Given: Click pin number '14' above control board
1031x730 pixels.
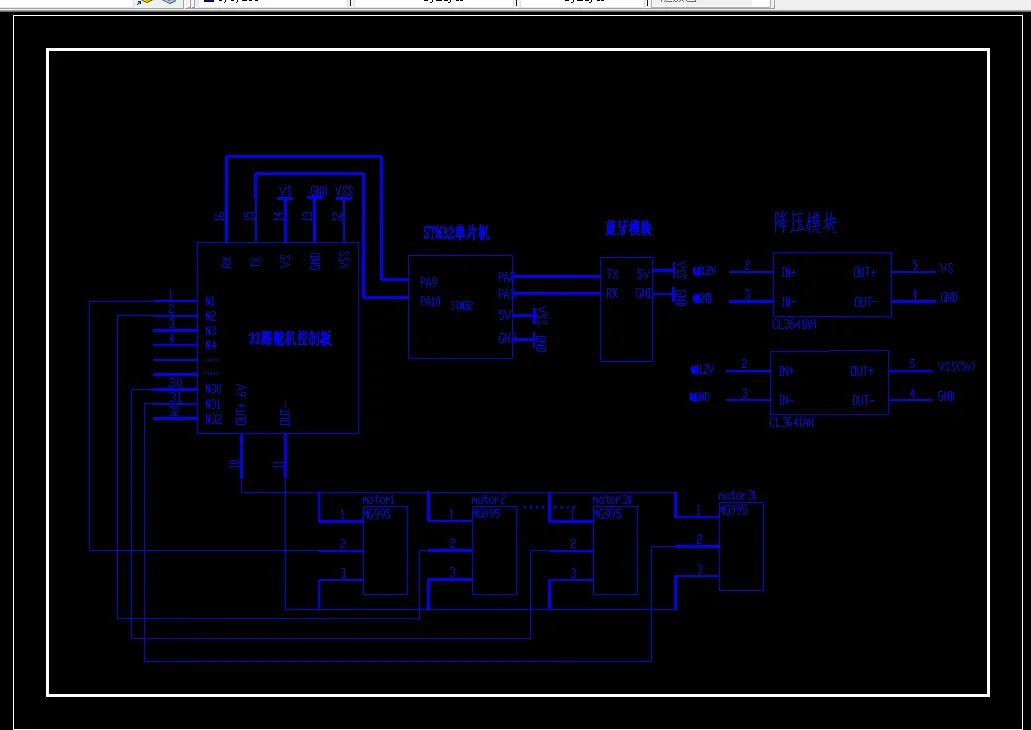Looking at the screenshot, I should (x=279, y=216).
